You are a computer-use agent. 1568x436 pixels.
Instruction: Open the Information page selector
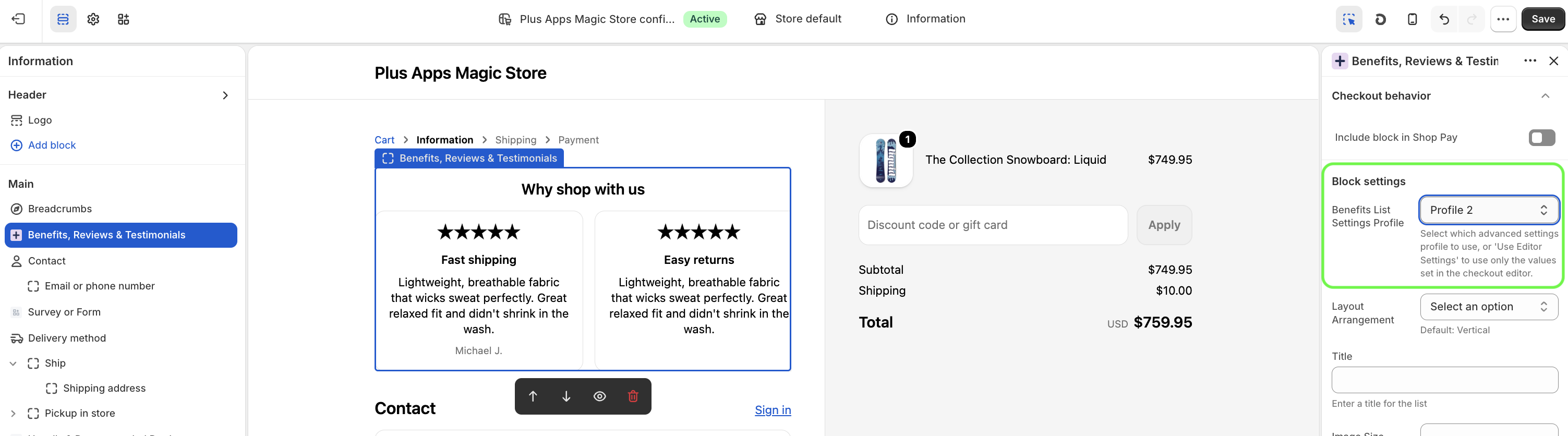(x=925, y=19)
